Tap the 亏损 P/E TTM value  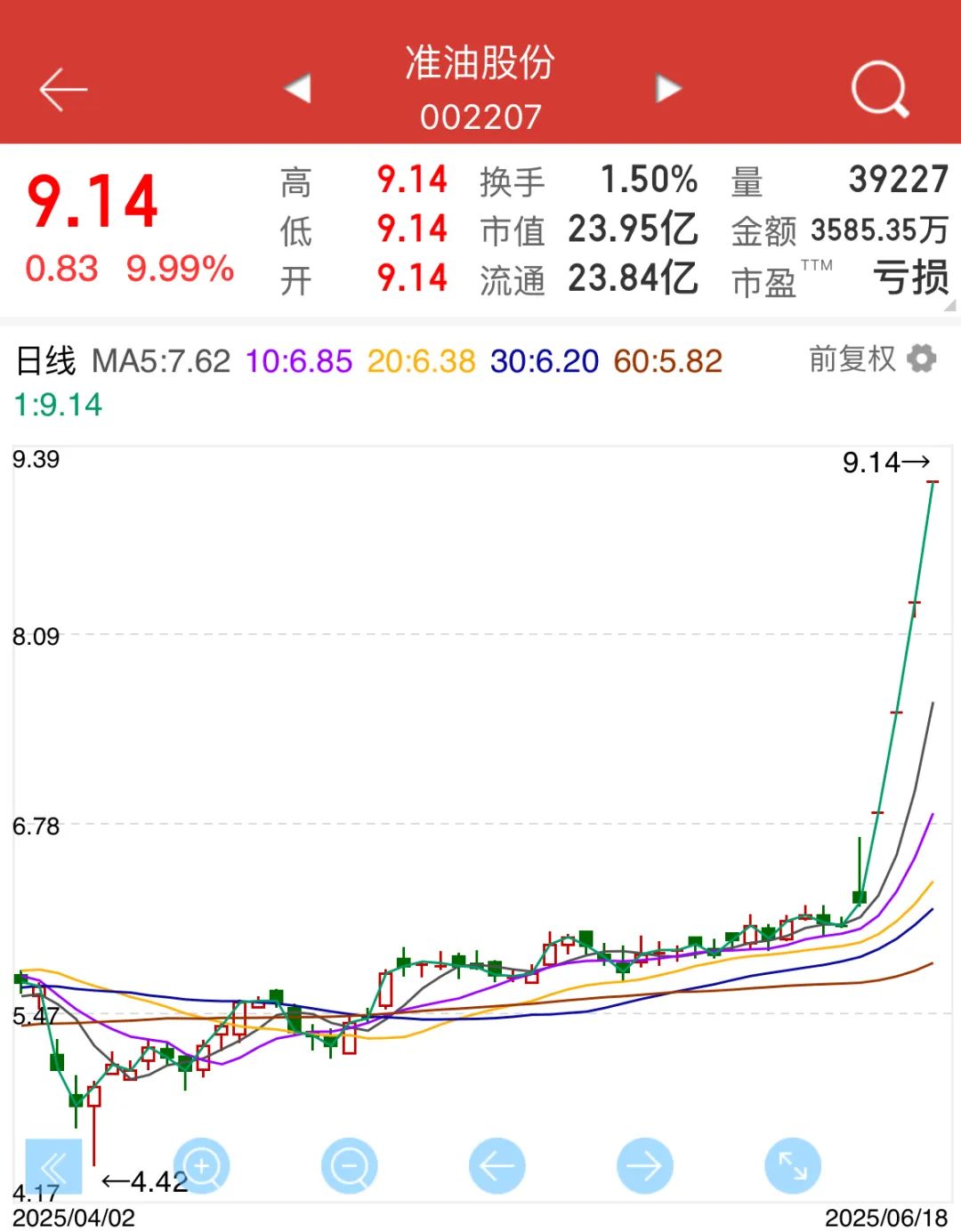(911, 278)
